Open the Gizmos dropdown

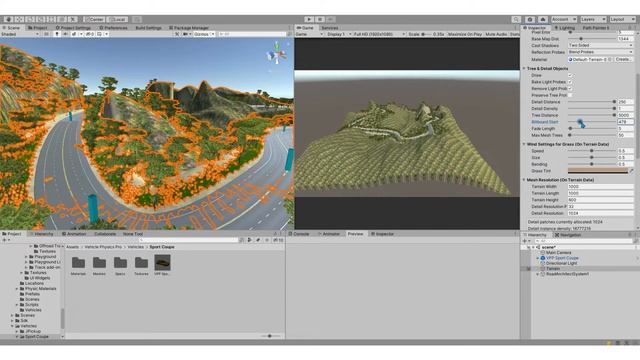(204, 34)
